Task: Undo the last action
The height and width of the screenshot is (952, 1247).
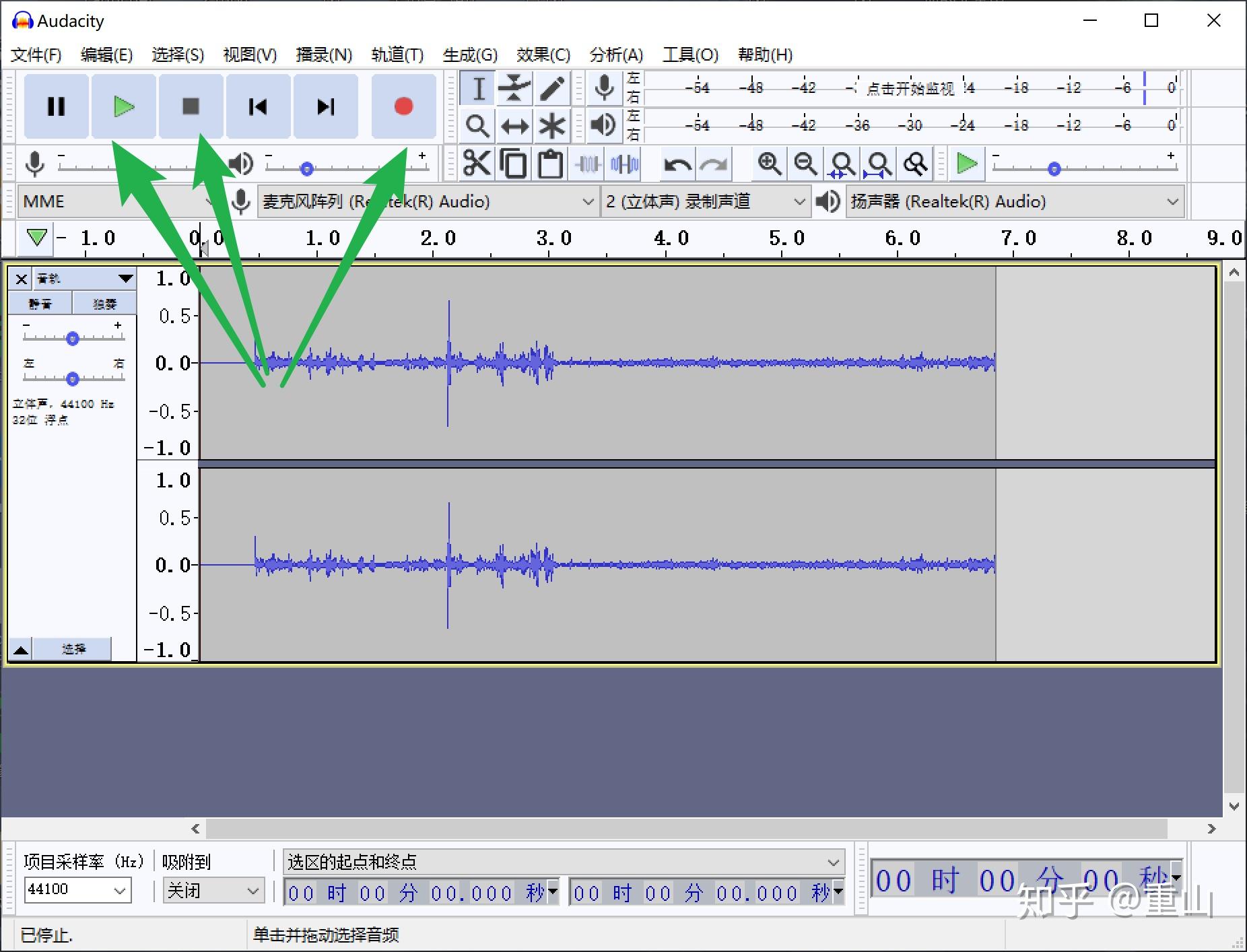Action: click(x=677, y=164)
